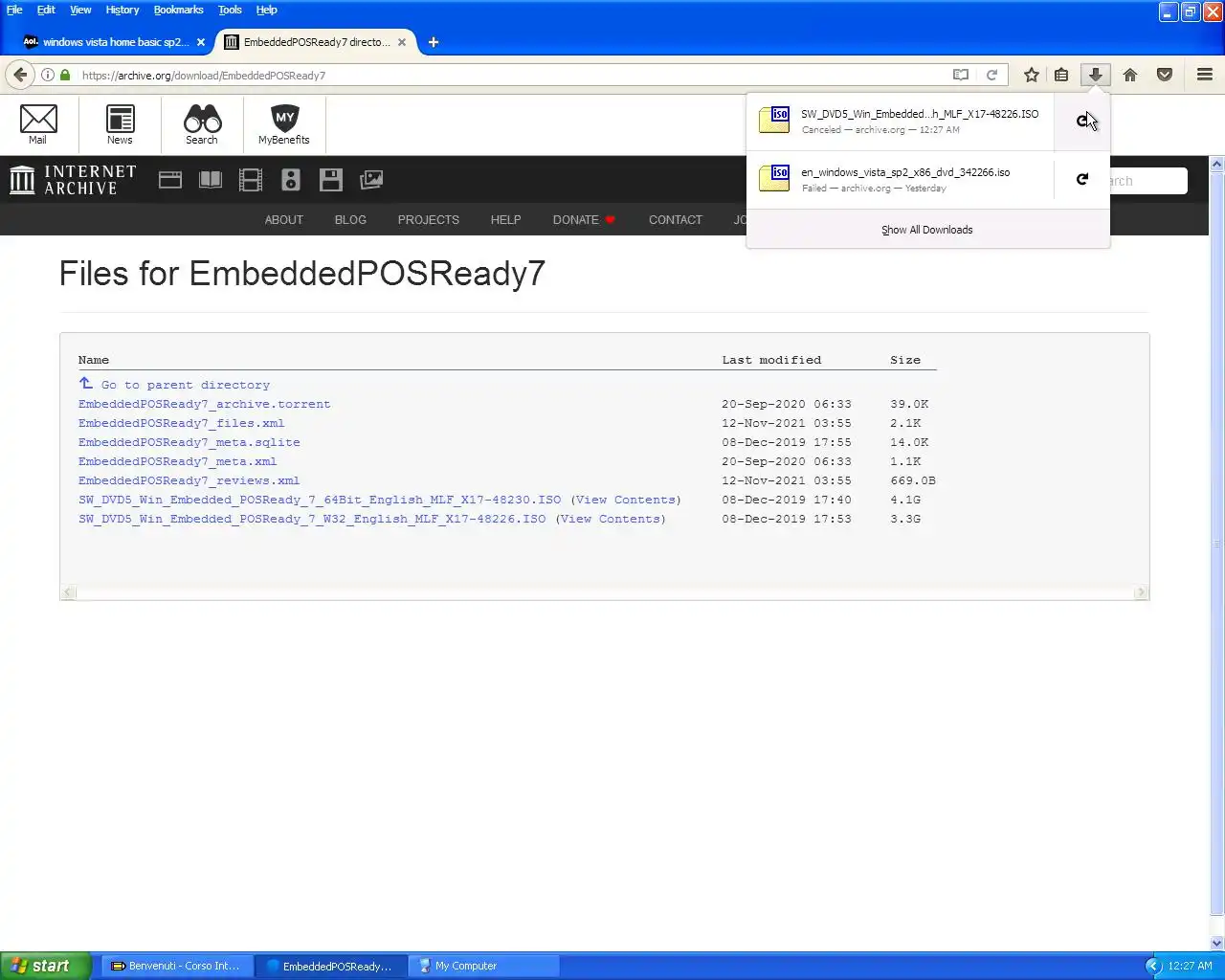Open My Computer from taskbar
The height and width of the screenshot is (980, 1225).
484,966
